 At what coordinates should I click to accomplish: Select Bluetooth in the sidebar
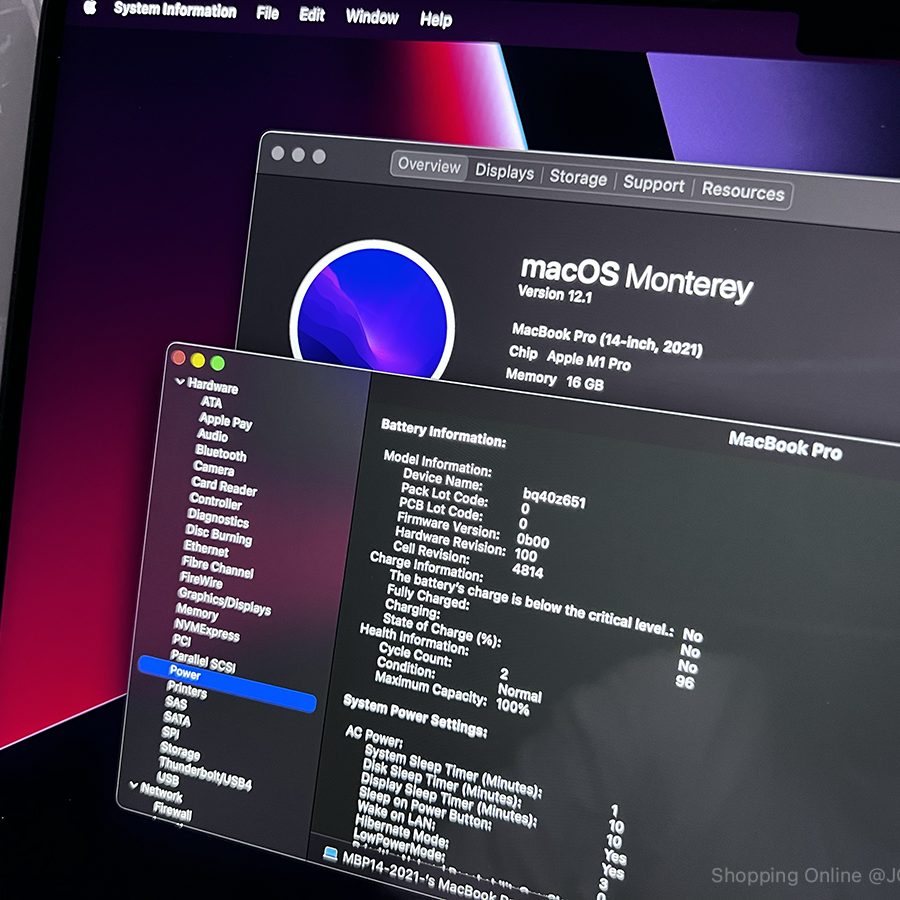coord(221,453)
